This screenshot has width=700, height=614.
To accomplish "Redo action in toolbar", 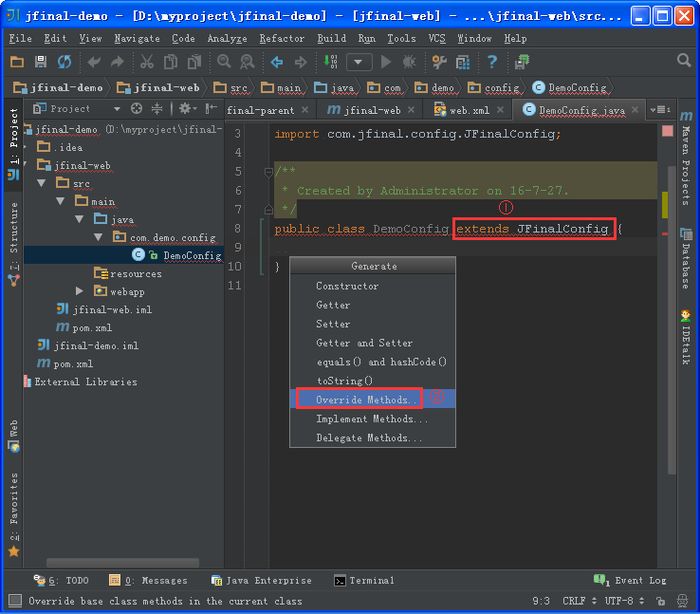I will pyautogui.click(x=117, y=62).
